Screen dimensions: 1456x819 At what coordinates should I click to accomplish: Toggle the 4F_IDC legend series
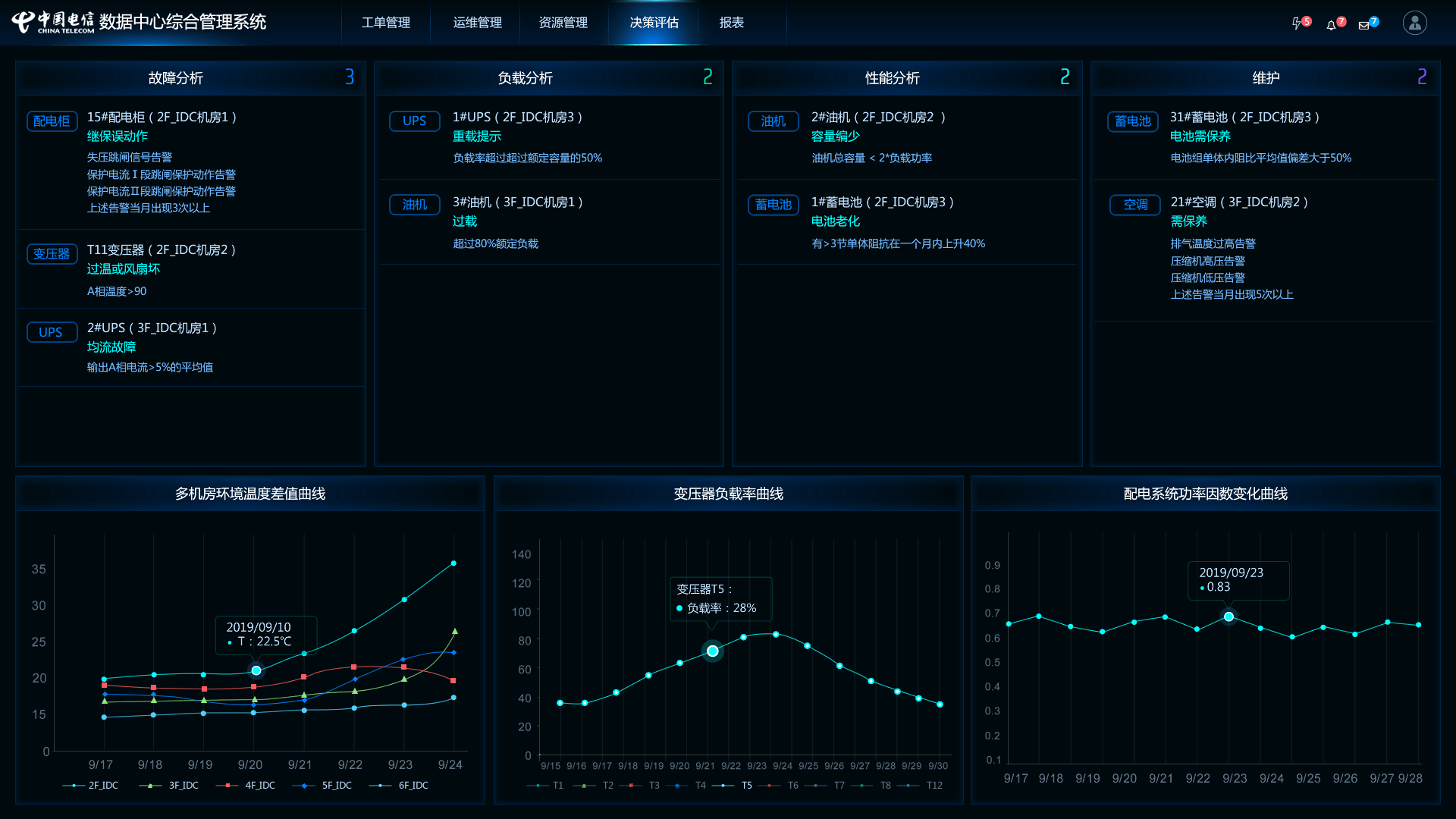click(x=246, y=786)
